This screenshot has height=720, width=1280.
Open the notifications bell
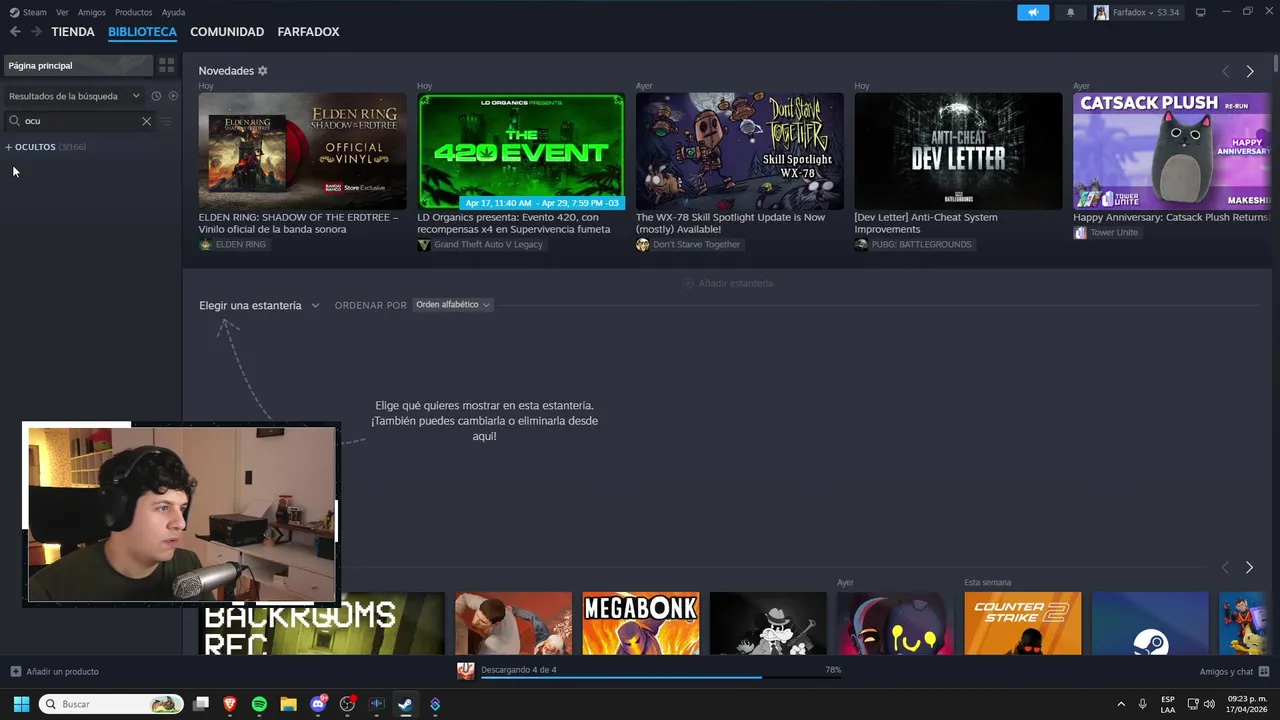(x=1070, y=12)
